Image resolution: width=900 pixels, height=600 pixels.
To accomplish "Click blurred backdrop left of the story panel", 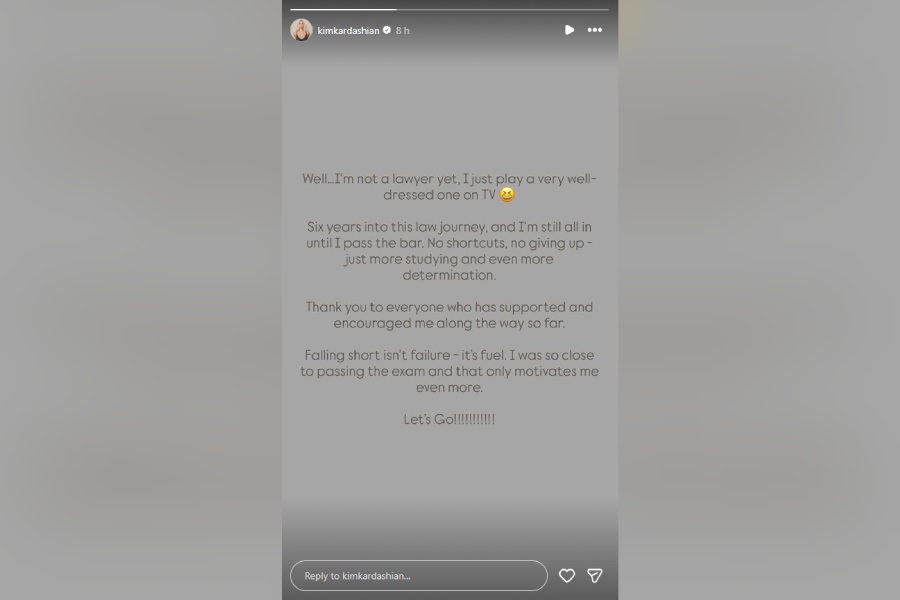I will point(141,300).
